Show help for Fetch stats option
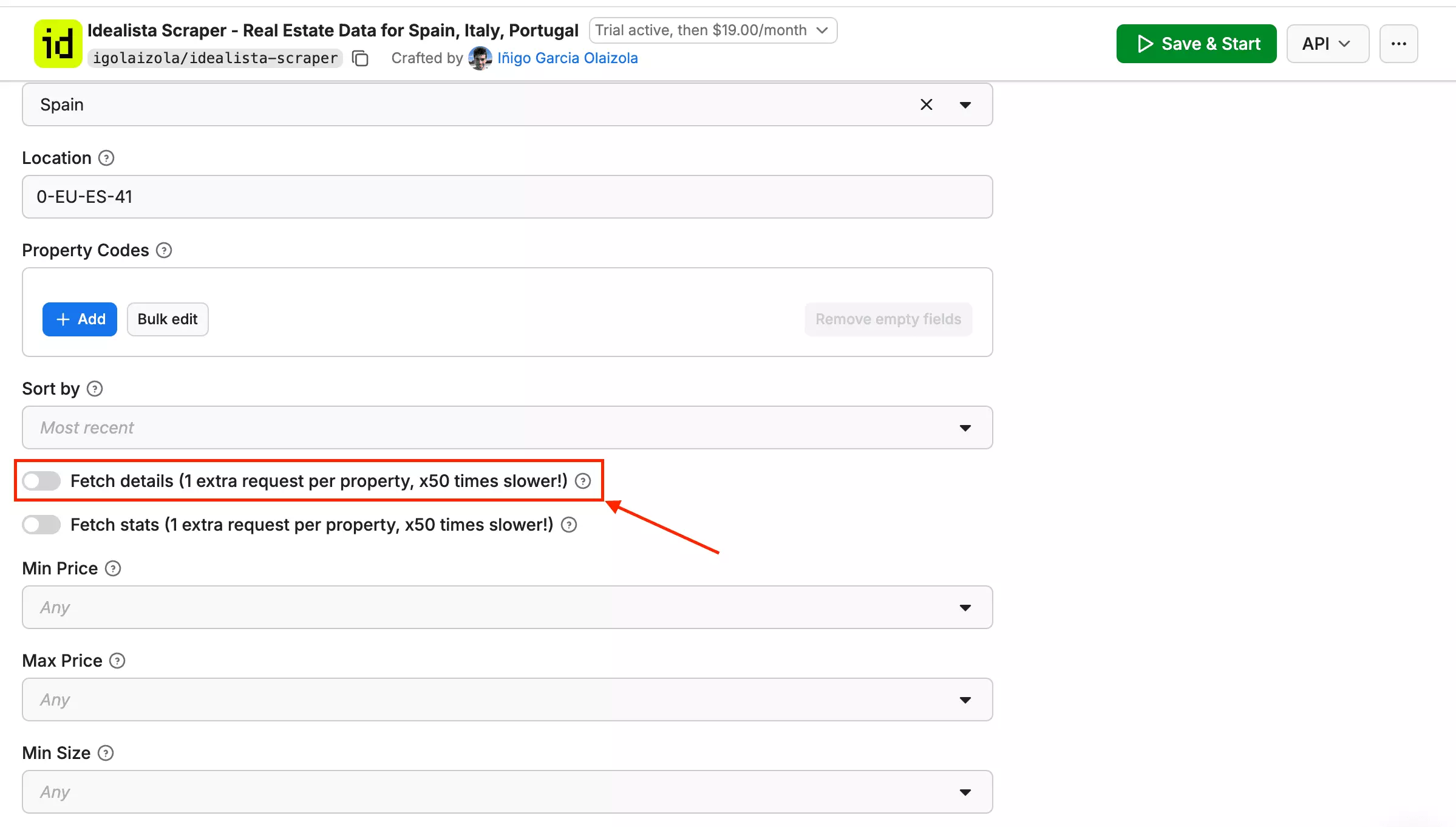This screenshot has width=1456, height=827. (569, 525)
